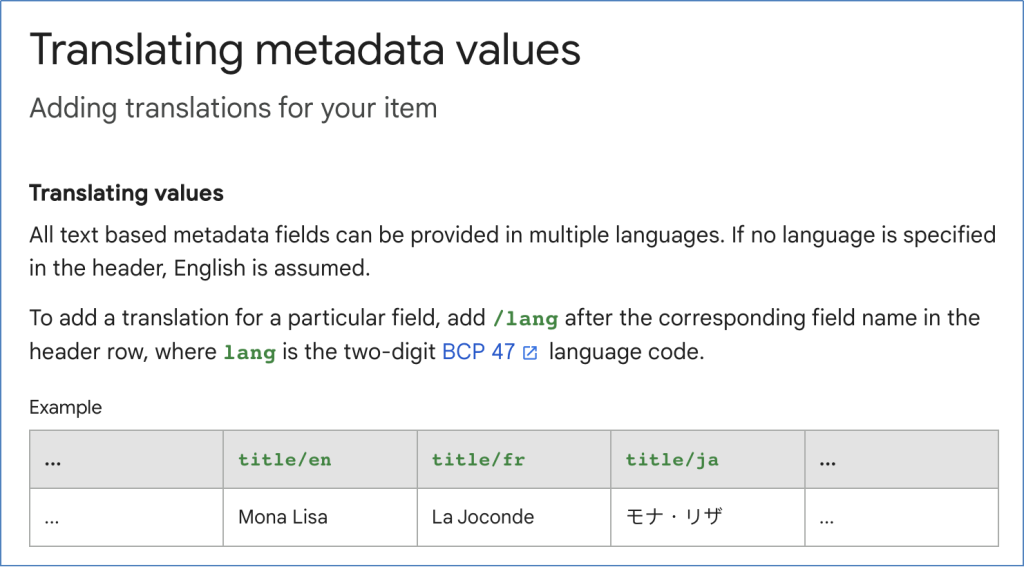Click the Adding translations for your item subtitle
Viewport: 1024px width, 567px height.
233,108
